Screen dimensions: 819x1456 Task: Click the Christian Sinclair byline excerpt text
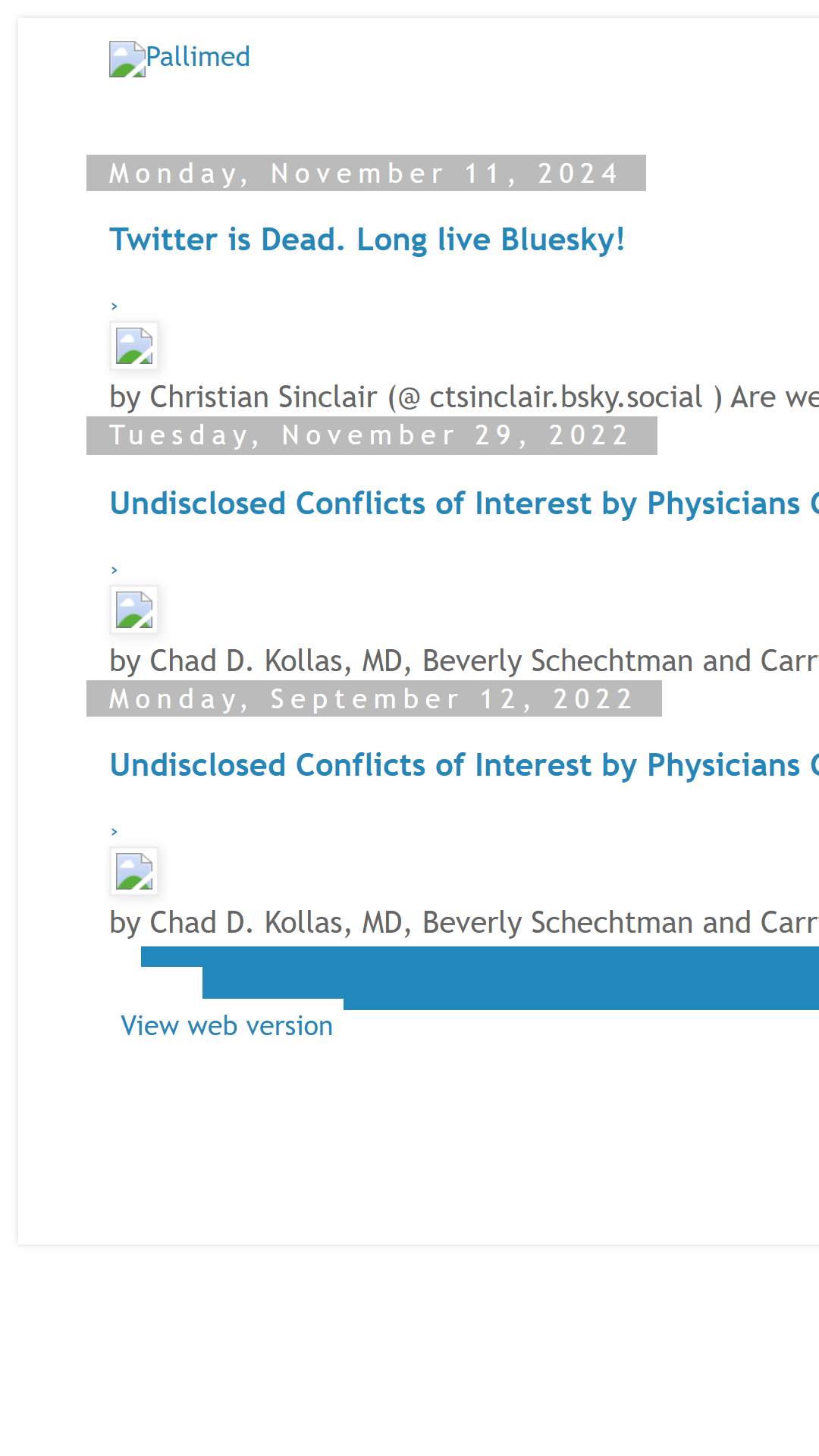click(464, 397)
